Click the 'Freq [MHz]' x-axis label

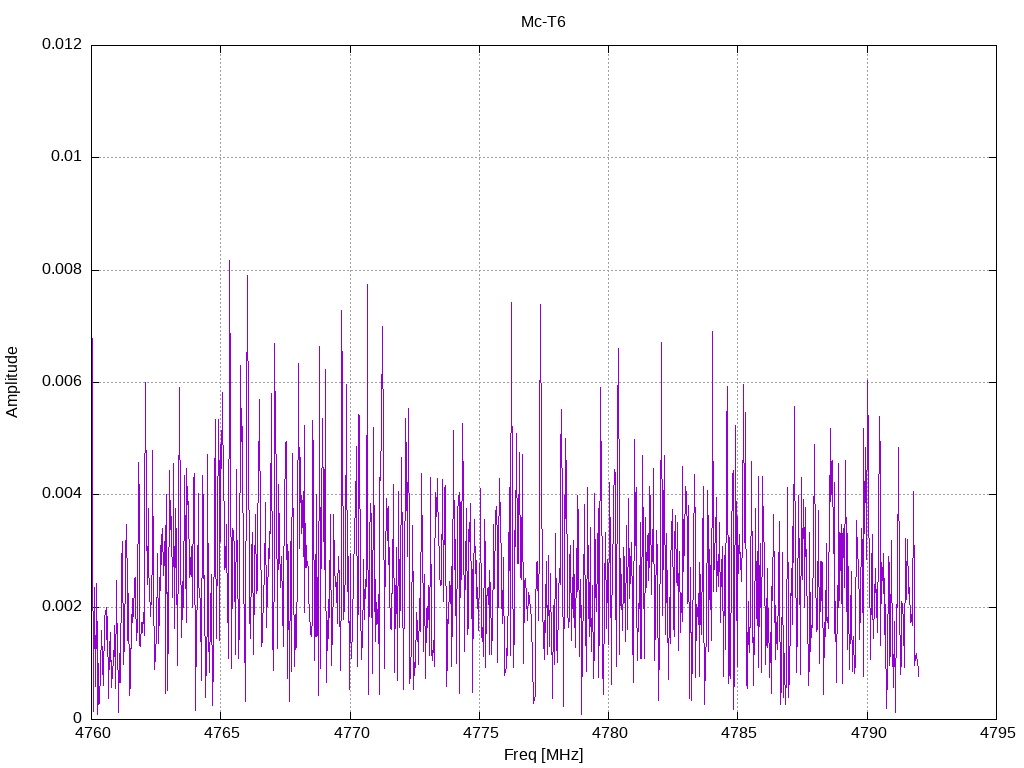[x=543, y=755]
